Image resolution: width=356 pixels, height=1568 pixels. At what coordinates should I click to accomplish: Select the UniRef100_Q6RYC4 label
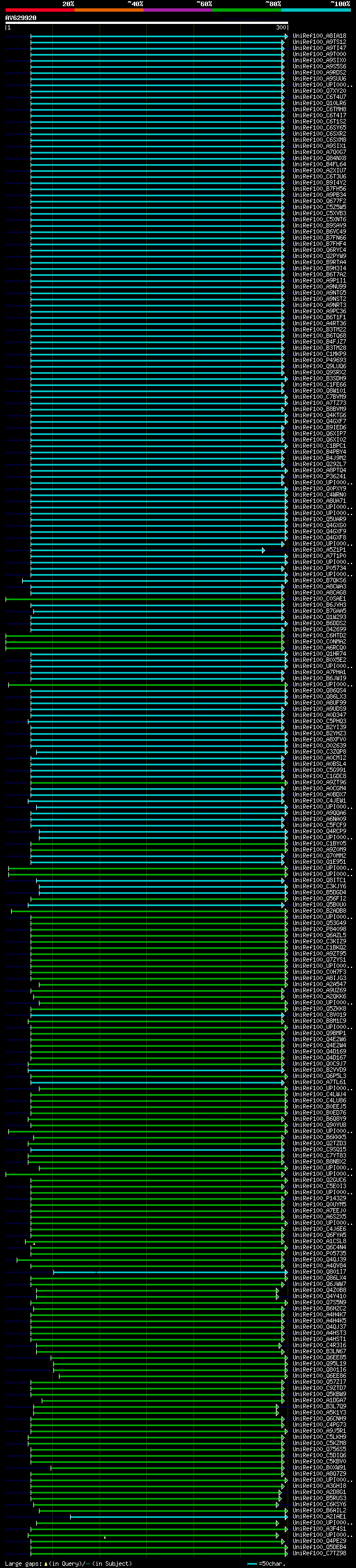(319, 250)
